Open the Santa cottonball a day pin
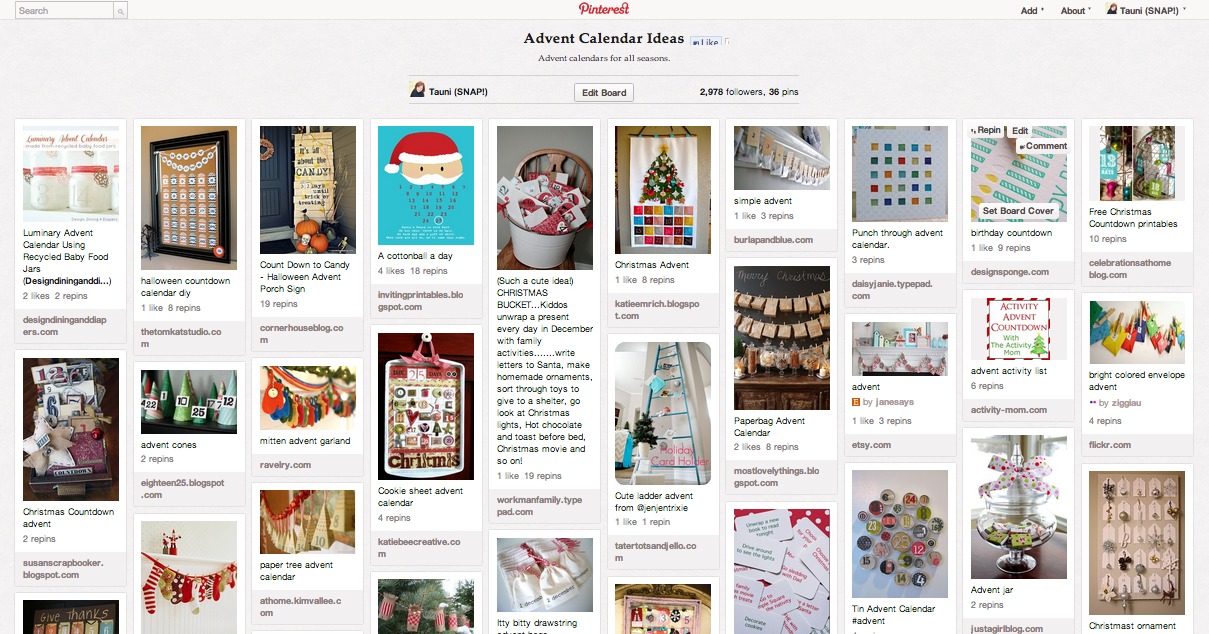The width and height of the screenshot is (1209, 634). 426,185
